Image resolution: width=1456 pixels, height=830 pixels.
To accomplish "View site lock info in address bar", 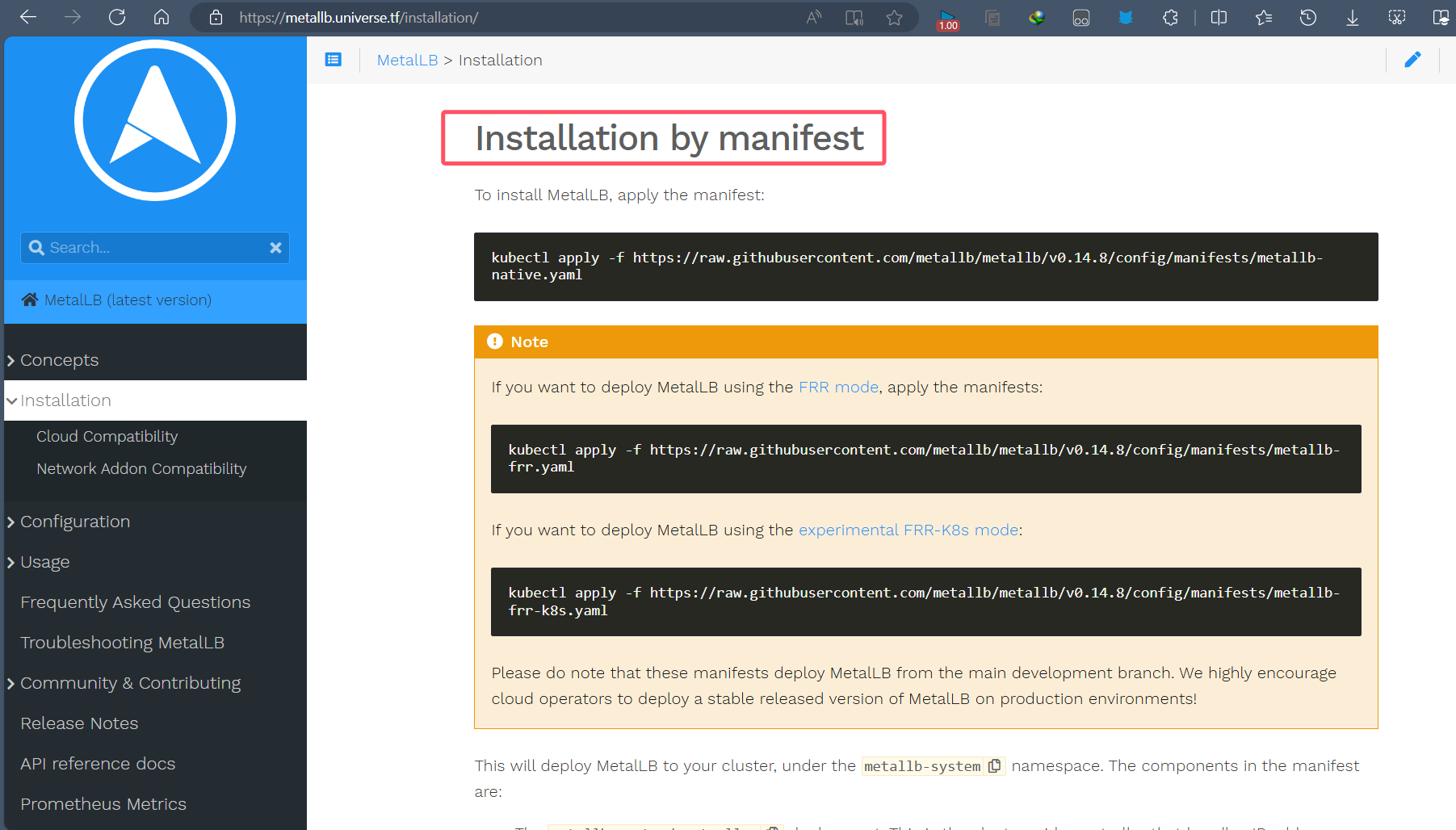I will (x=216, y=17).
